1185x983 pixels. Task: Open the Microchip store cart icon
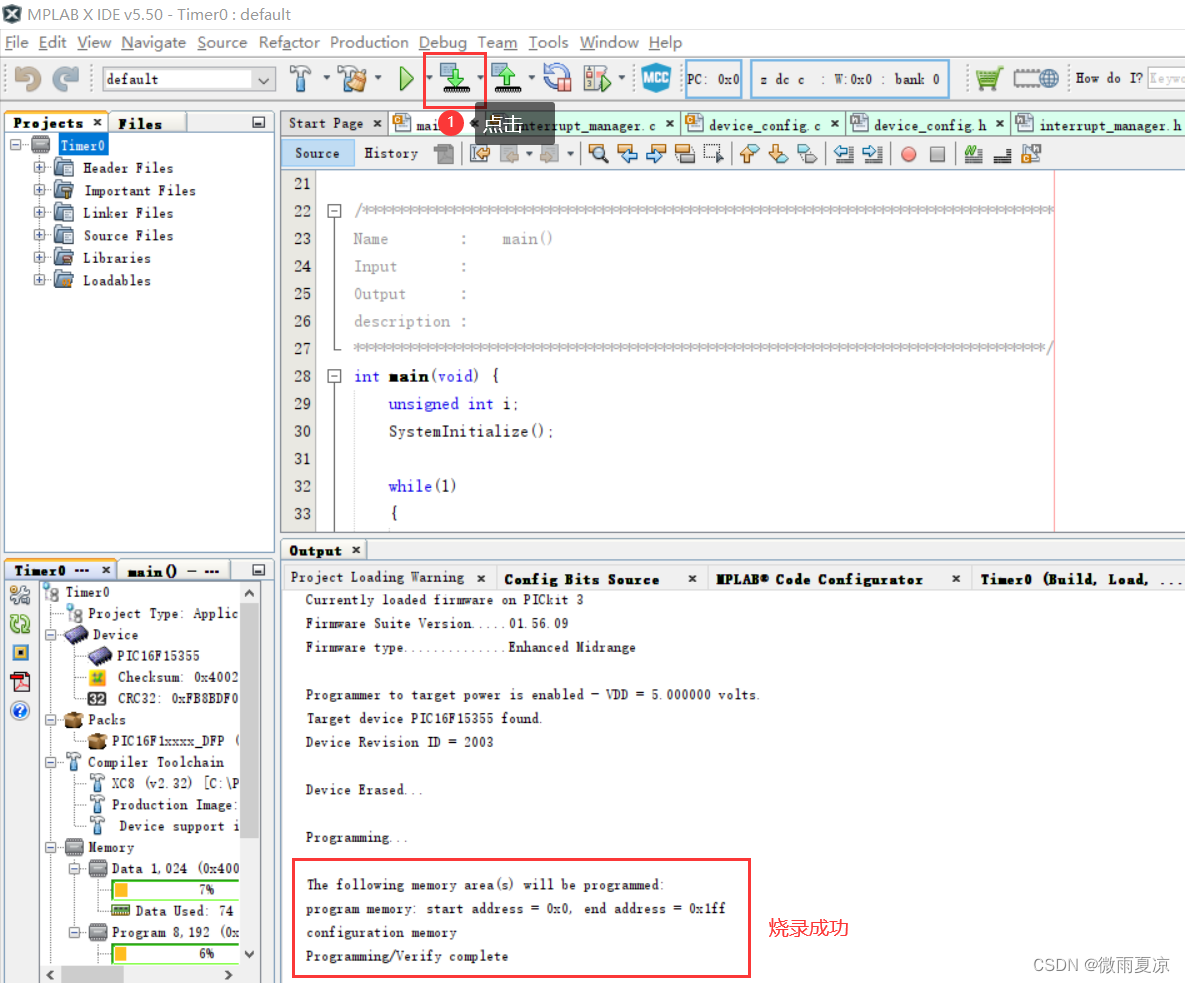(x=989, y=79)
